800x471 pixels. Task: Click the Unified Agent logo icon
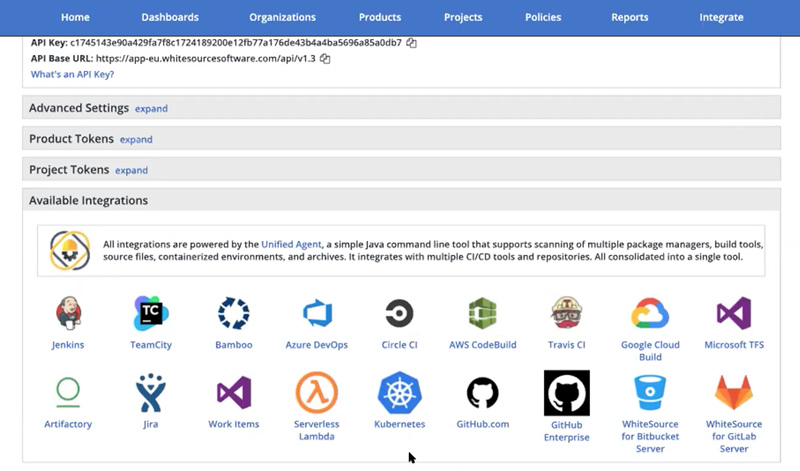click(x=70, y=251)
